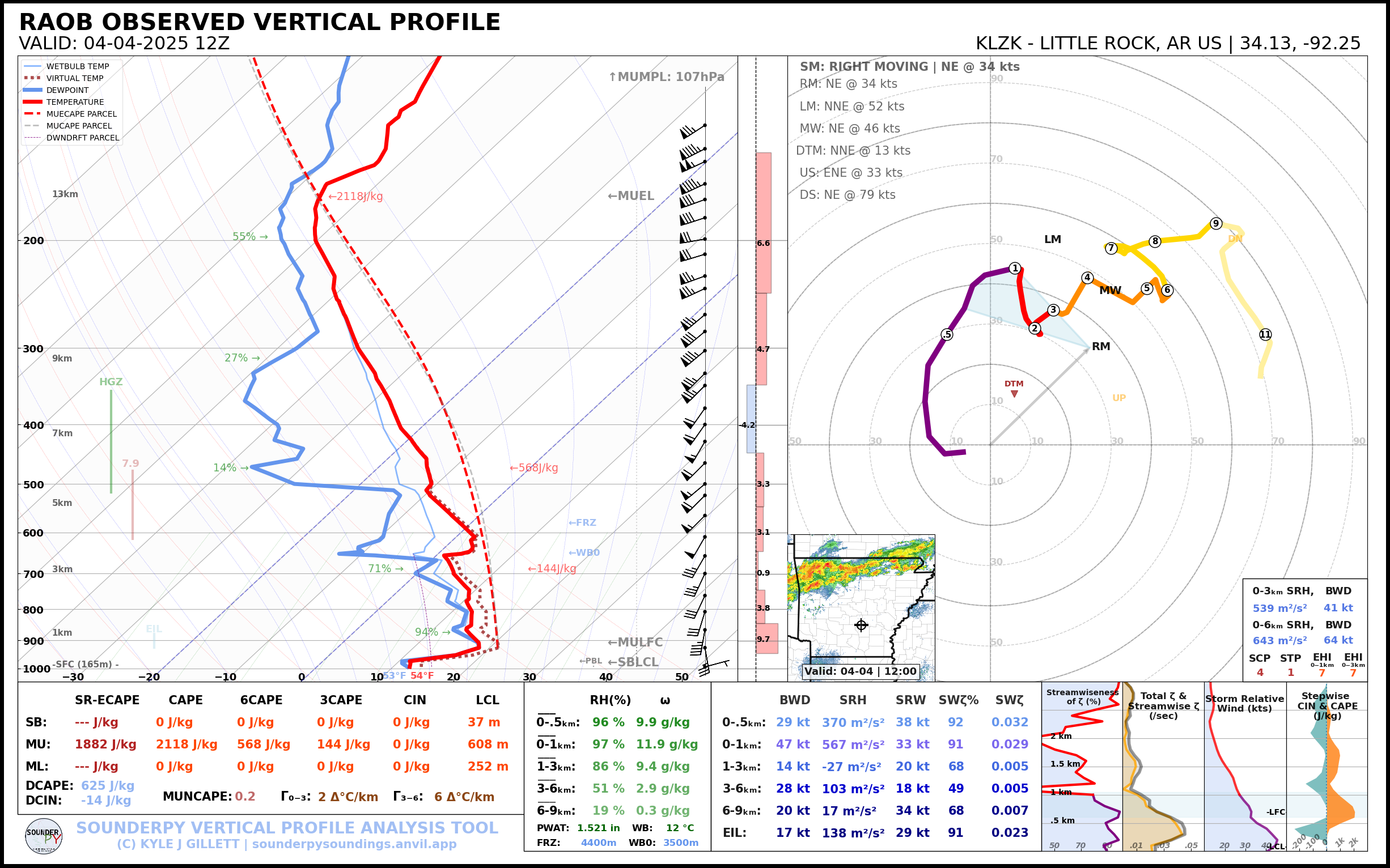The image size is (1390, 868).
Task: Click hodograph height marker 9
Action: [x=1215, y=223]
